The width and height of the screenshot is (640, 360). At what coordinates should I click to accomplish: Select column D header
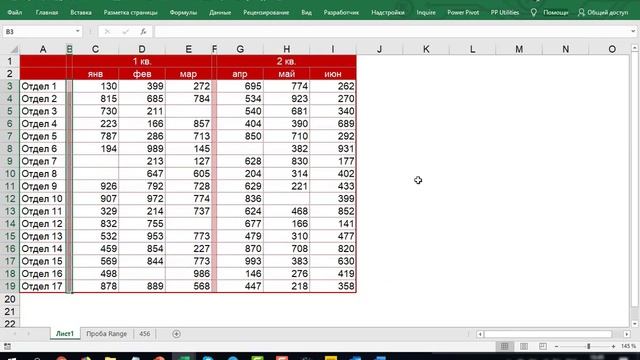click(142, 49)
